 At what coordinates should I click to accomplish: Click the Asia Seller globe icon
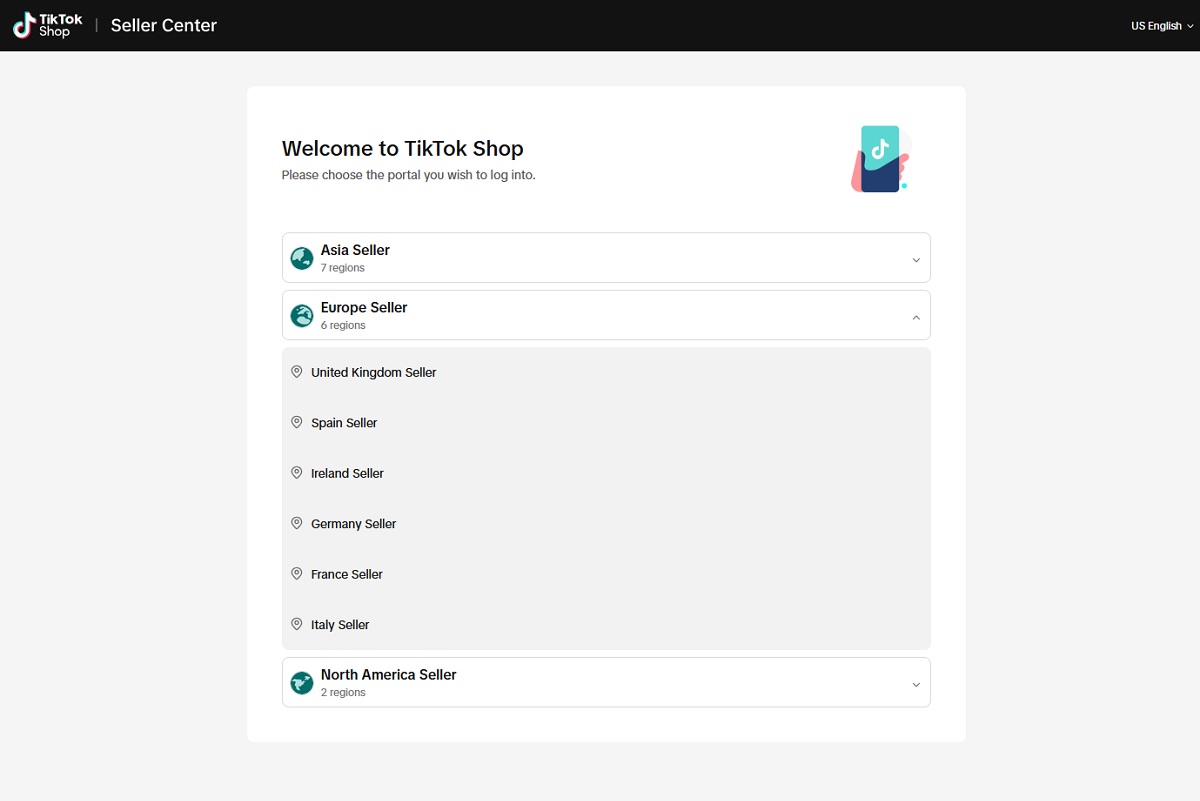(x=302, y=258)
